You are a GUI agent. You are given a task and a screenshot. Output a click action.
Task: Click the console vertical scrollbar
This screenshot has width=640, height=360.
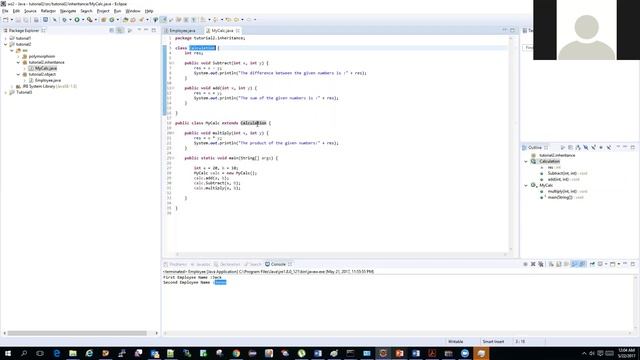point(636,302)
